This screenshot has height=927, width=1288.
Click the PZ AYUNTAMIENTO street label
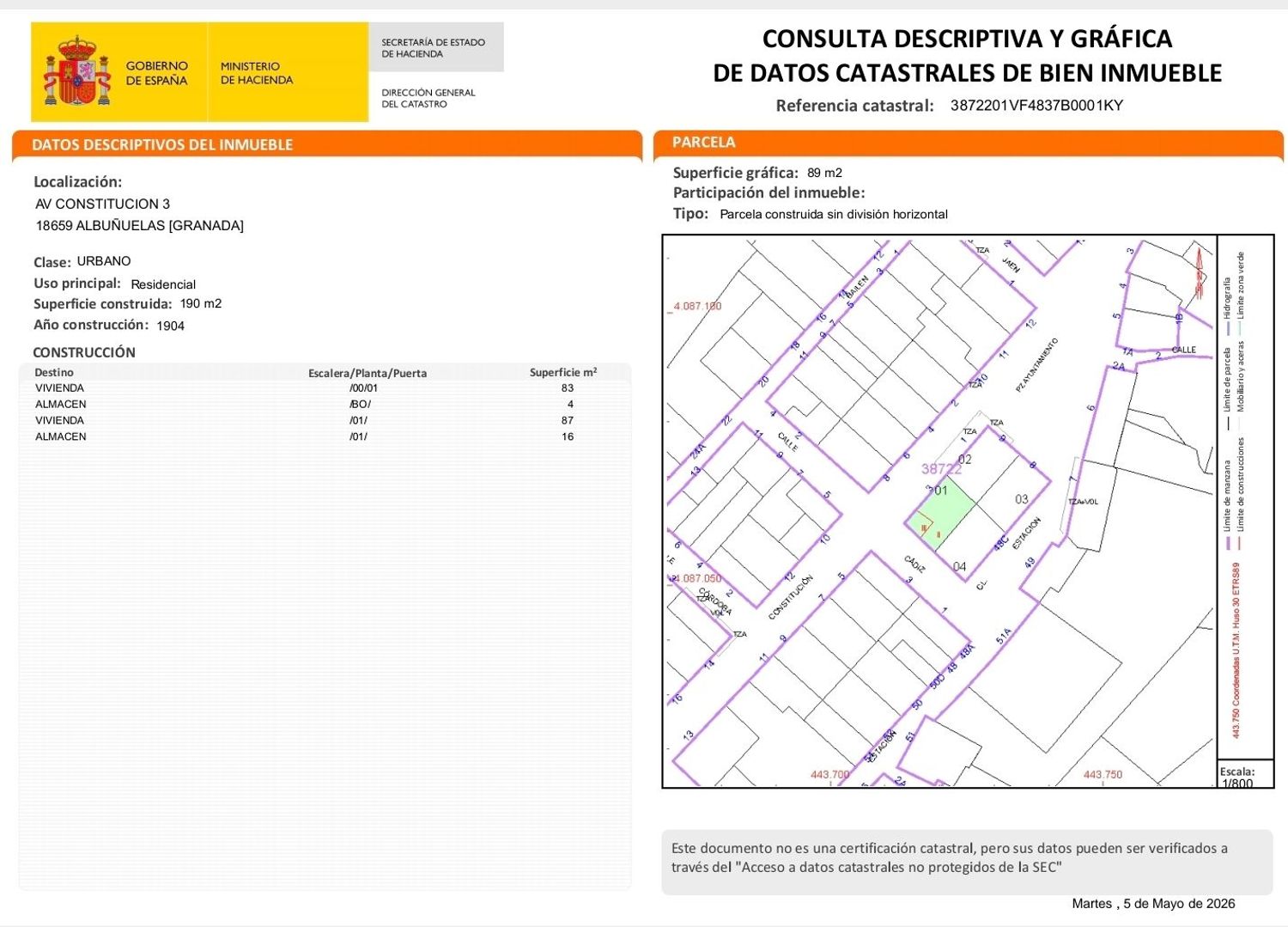1036,365
